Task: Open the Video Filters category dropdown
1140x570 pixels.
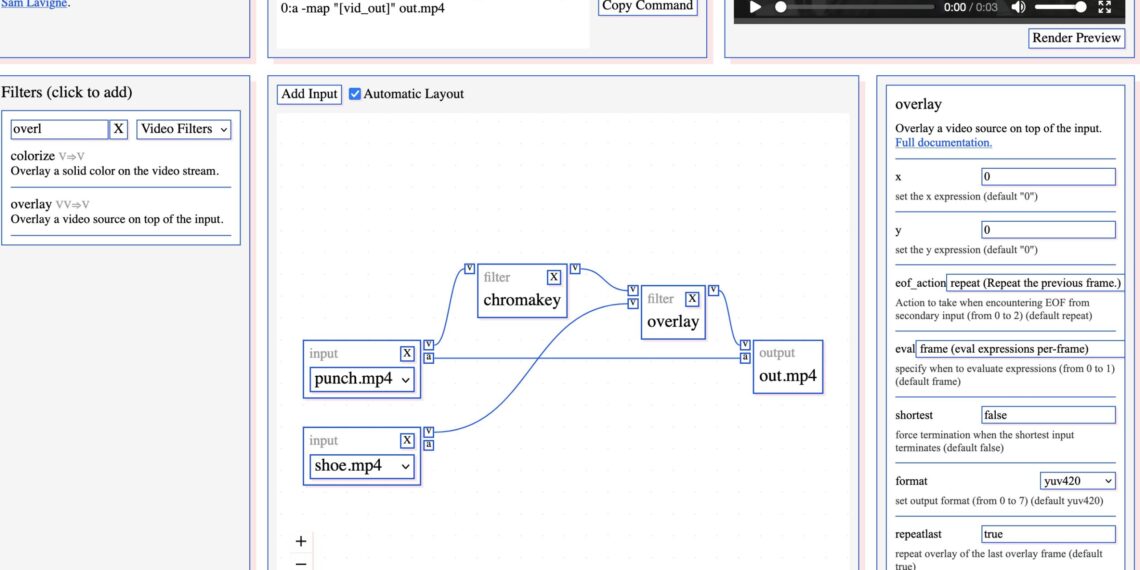Action: tap(184, 129)
